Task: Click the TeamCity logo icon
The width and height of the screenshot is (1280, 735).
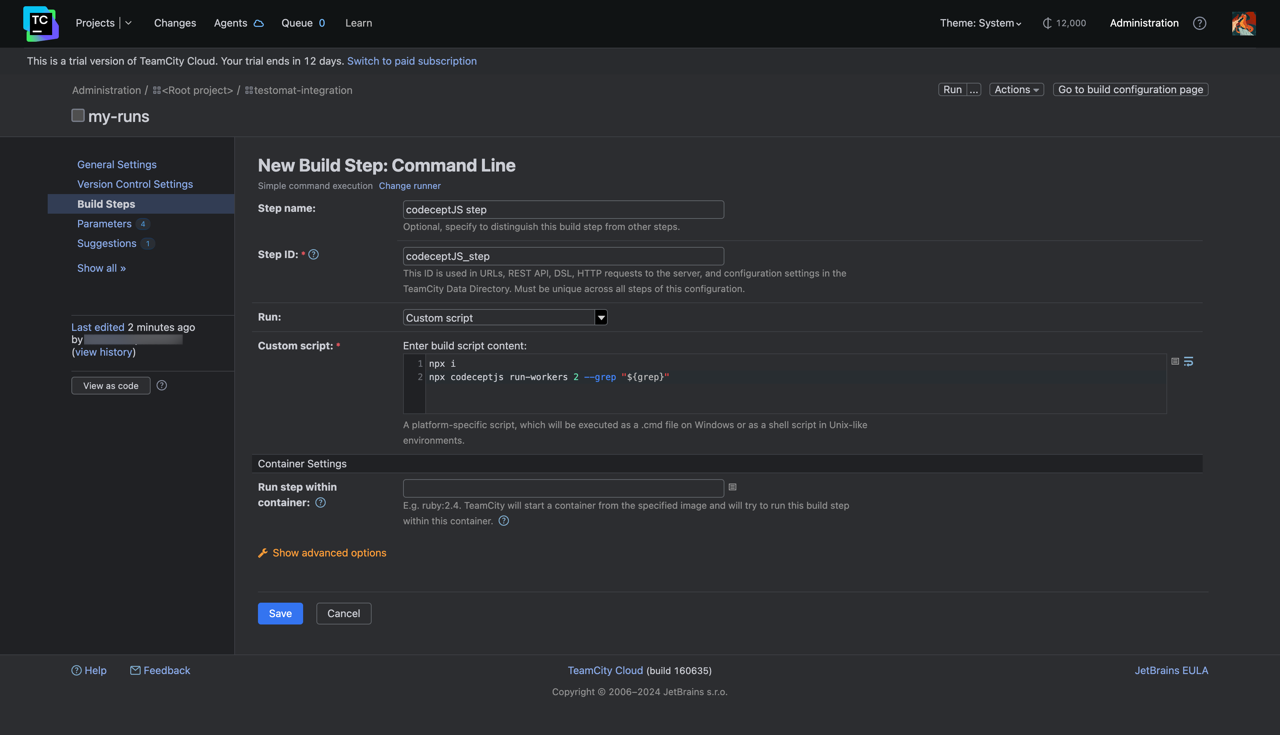Action: tap(40, 23)
